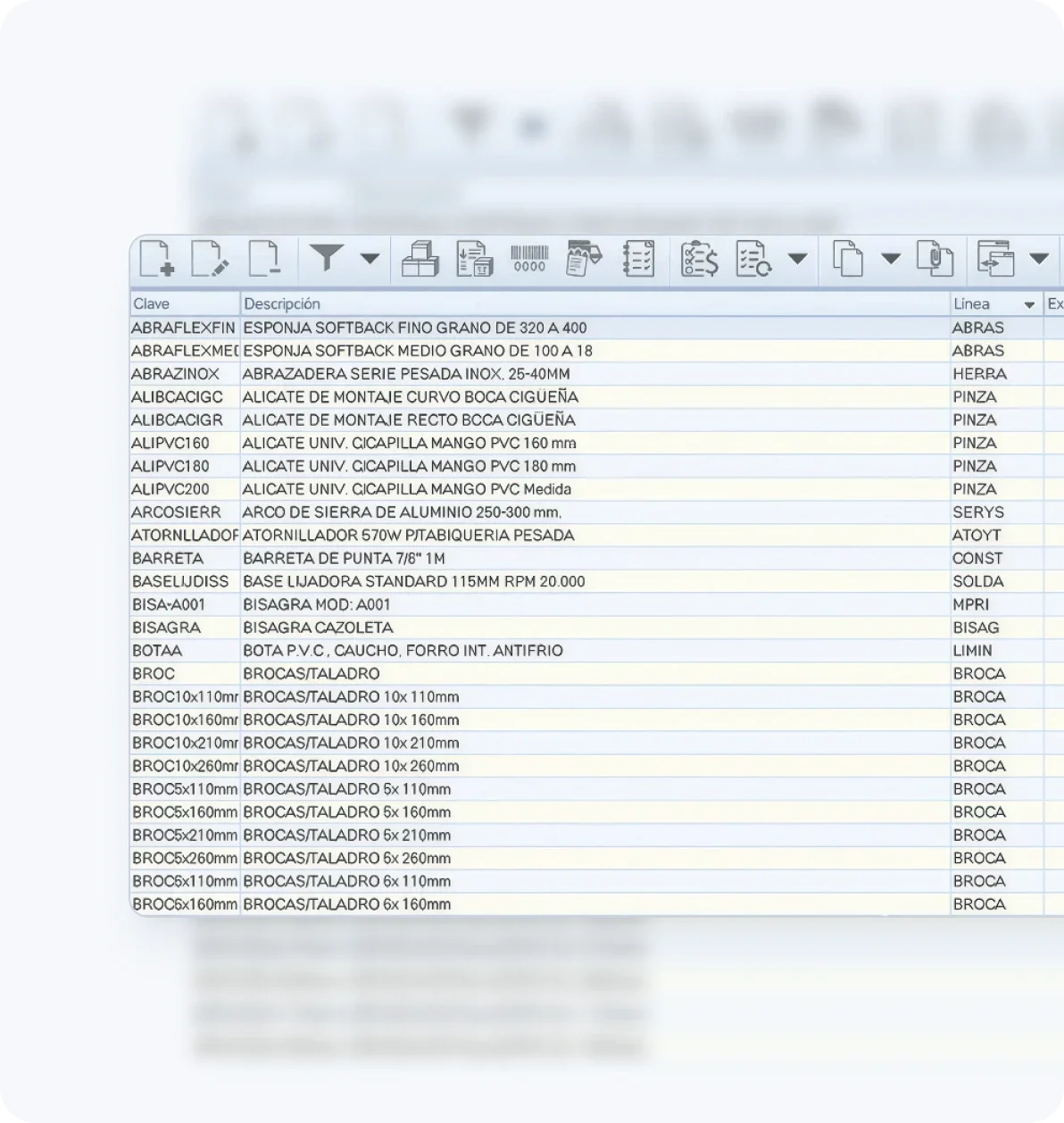Click the edit product icon with pencil
1064x1123 pixels.
click(210, 259)
